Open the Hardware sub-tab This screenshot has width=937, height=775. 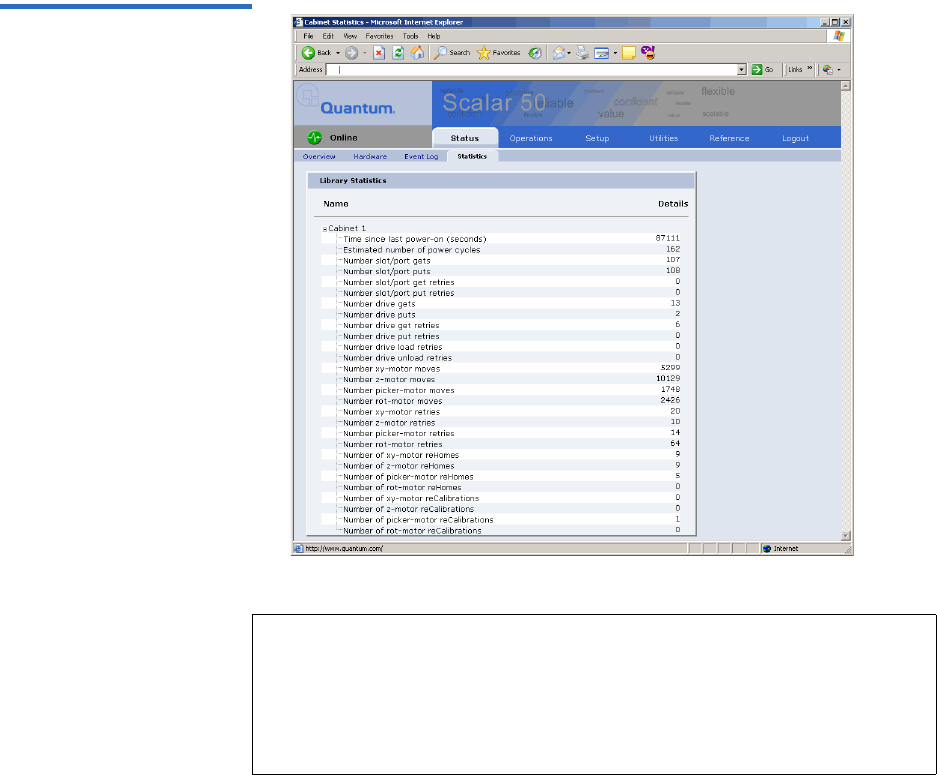(370, 157)
